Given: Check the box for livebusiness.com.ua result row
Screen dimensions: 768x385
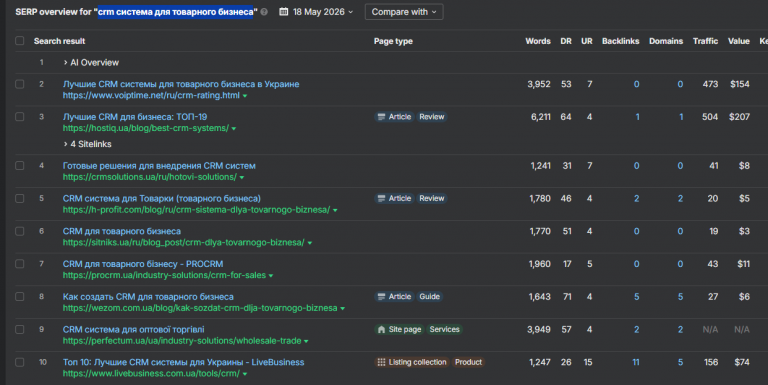Looking at the screenshot, I should [20, 362].
